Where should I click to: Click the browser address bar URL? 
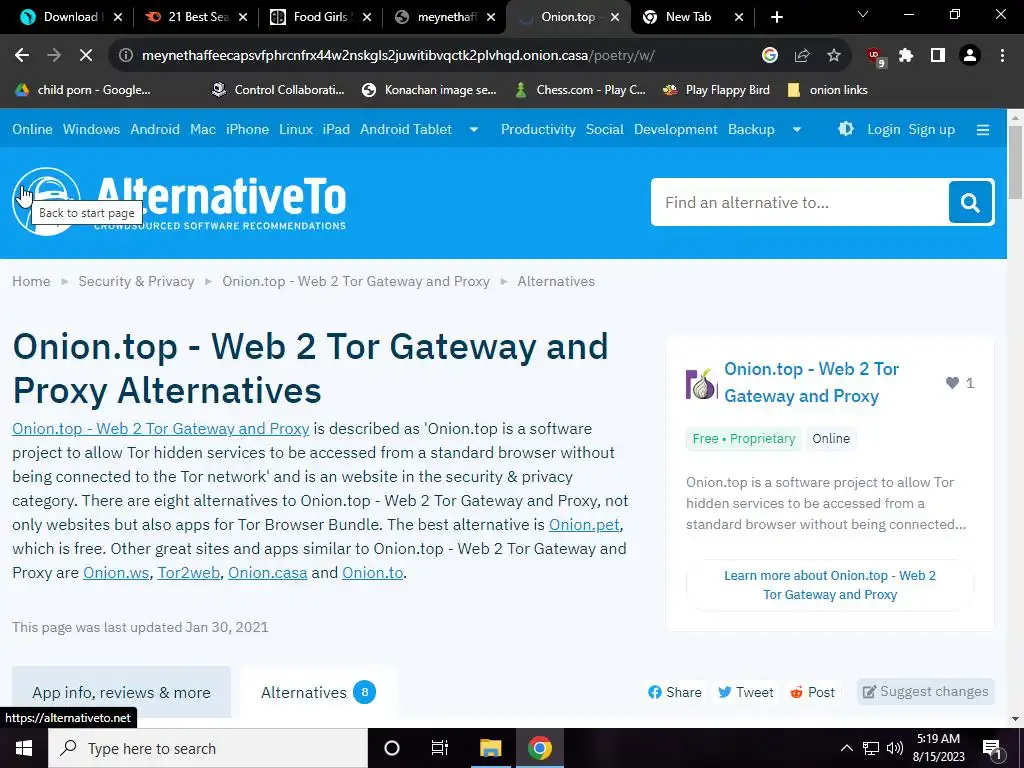click(398, 56)
